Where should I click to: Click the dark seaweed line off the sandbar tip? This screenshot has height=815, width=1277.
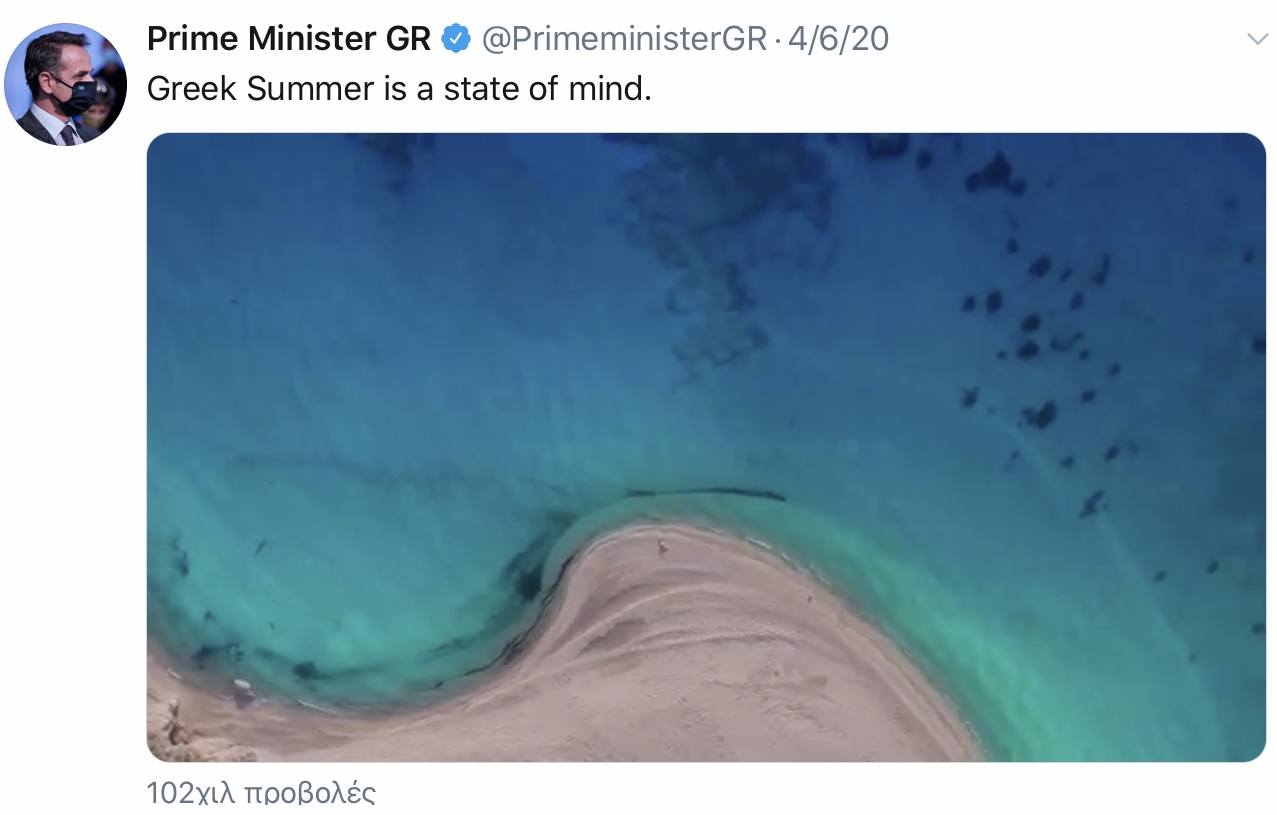705,493
